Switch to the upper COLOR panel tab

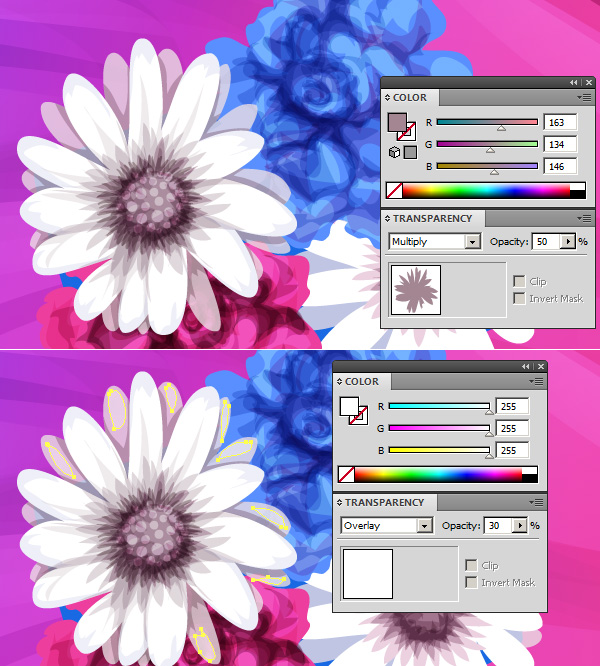[410, 98]
